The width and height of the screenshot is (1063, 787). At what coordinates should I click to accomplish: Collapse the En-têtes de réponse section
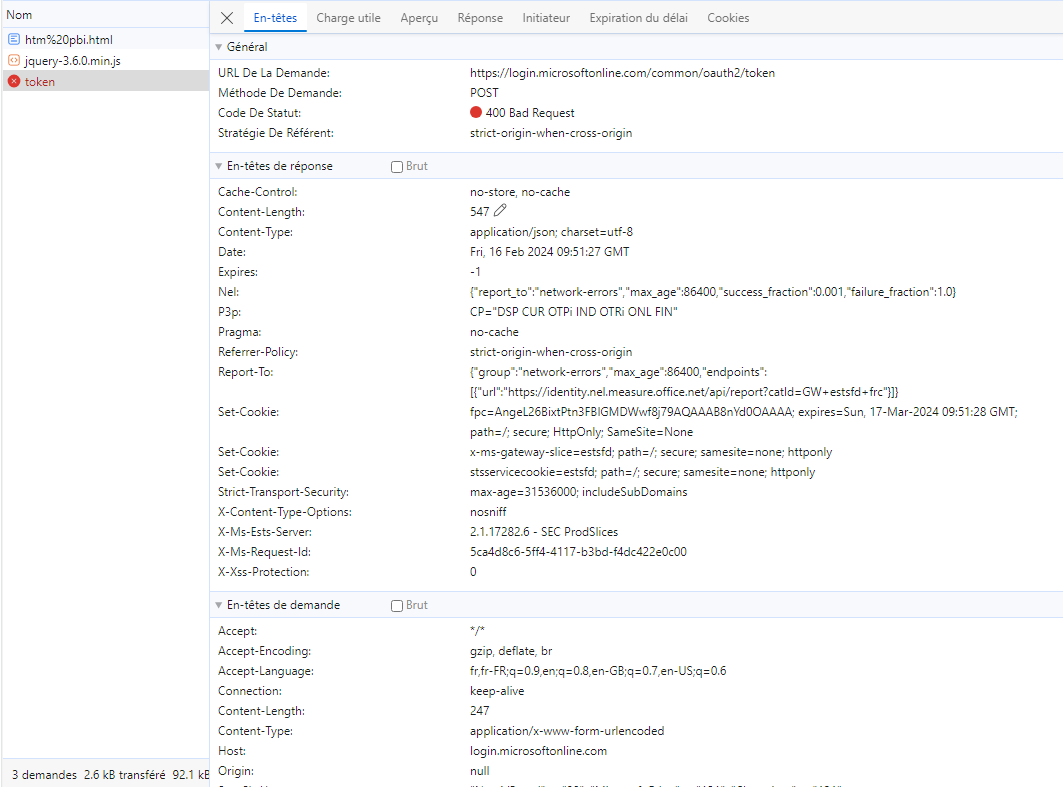pos(219,167)
